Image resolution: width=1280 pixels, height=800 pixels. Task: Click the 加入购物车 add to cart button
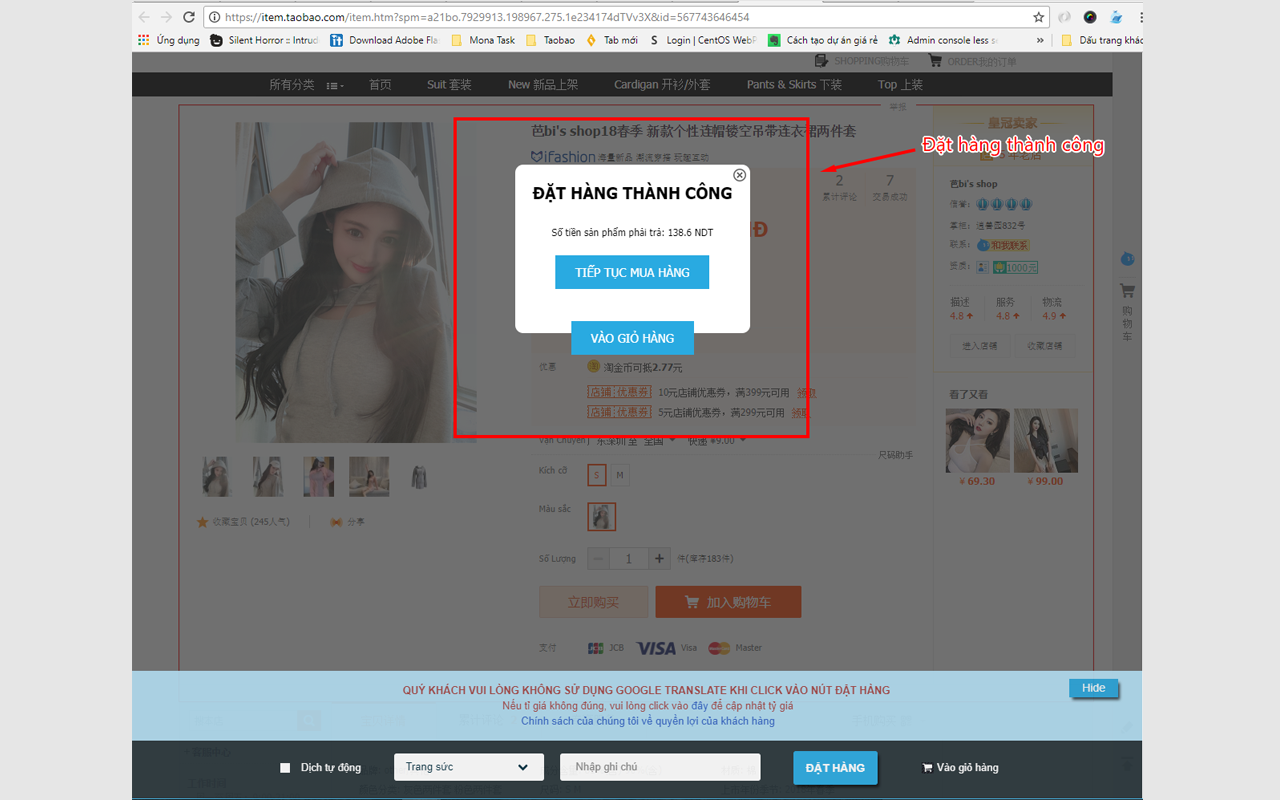[728, 602]
